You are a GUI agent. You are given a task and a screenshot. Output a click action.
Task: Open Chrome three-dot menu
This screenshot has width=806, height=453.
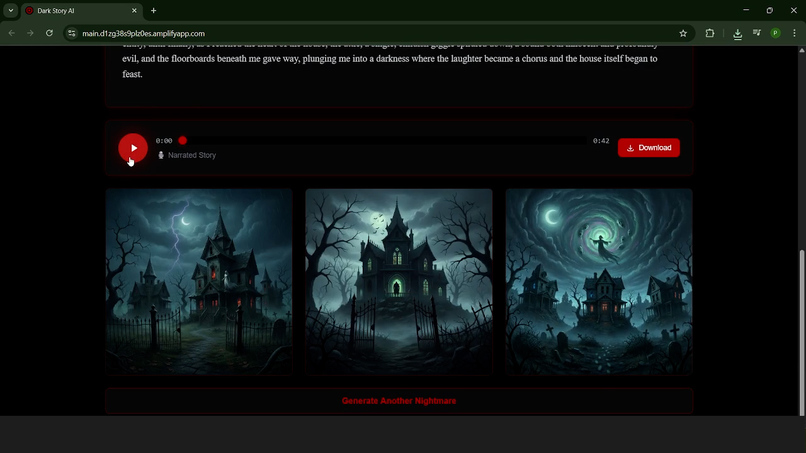794,33
